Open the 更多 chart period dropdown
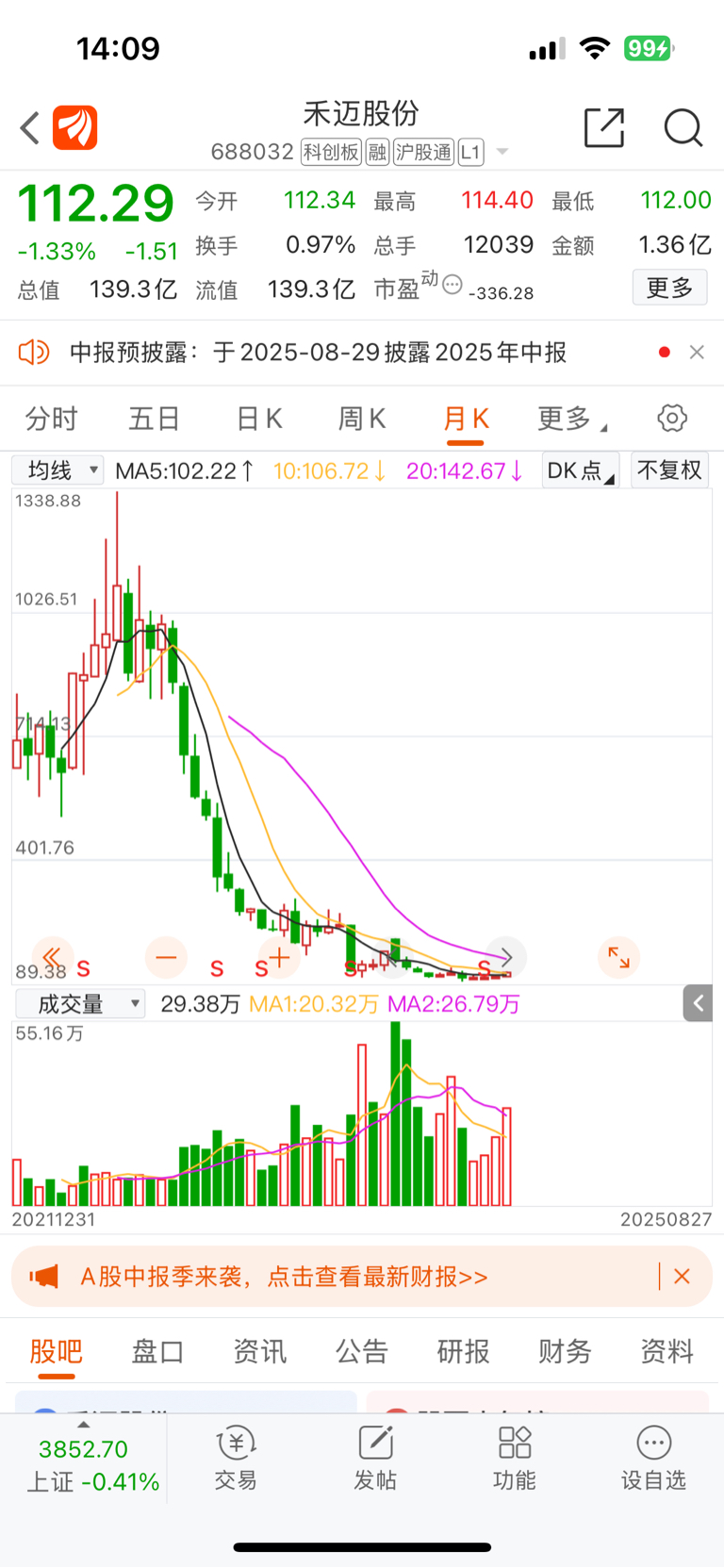724x1568 pixels. click(x=571, y=419)
